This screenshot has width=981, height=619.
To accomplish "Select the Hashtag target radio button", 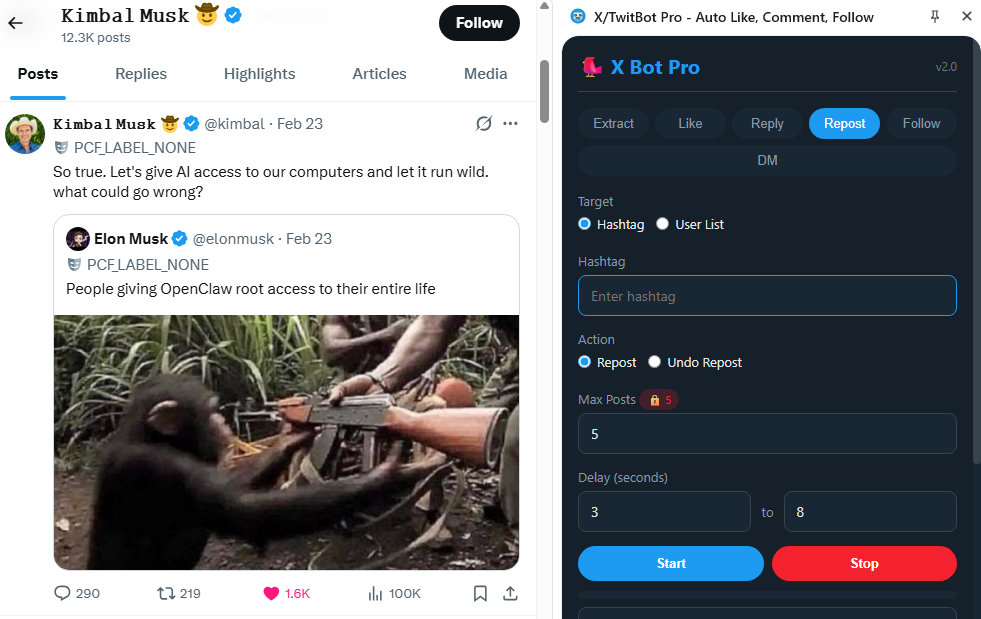I will coord(585,224).
